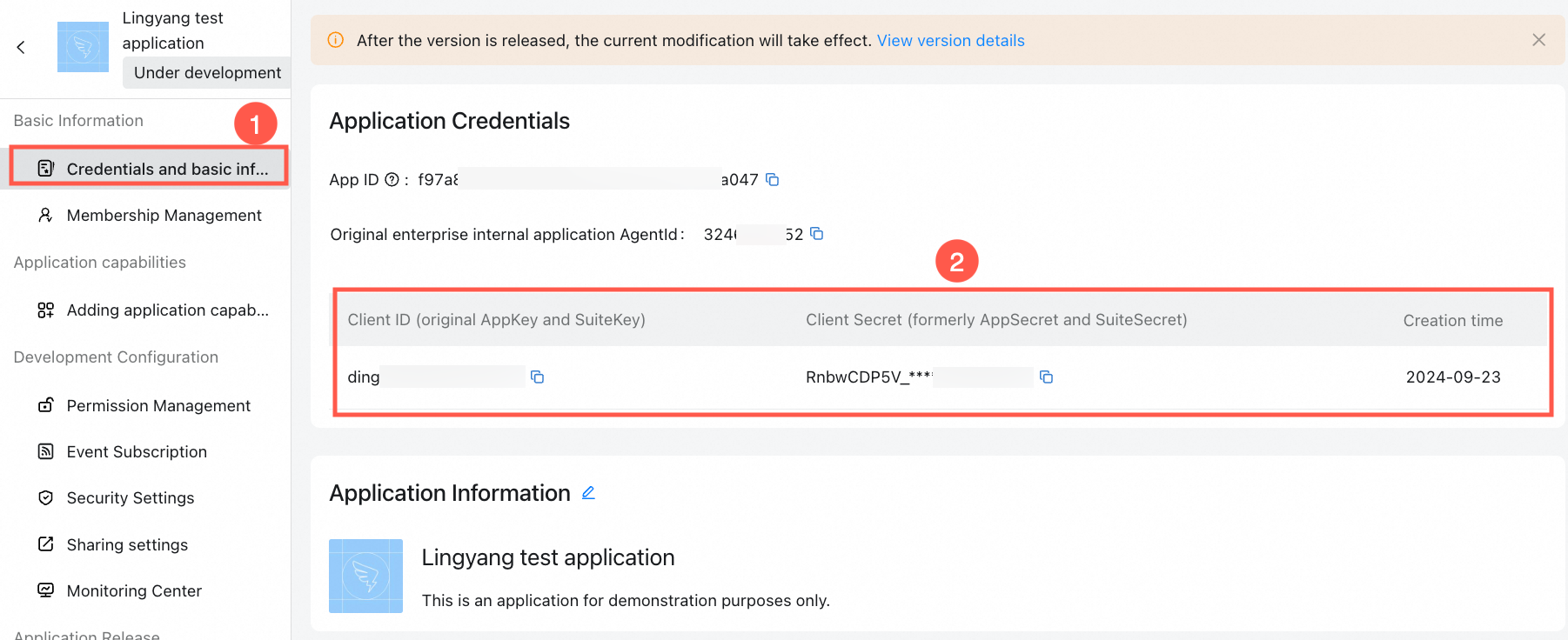Go to Event Subscription
This screenshot has height=640, width=1568.
tap(148, 451)
